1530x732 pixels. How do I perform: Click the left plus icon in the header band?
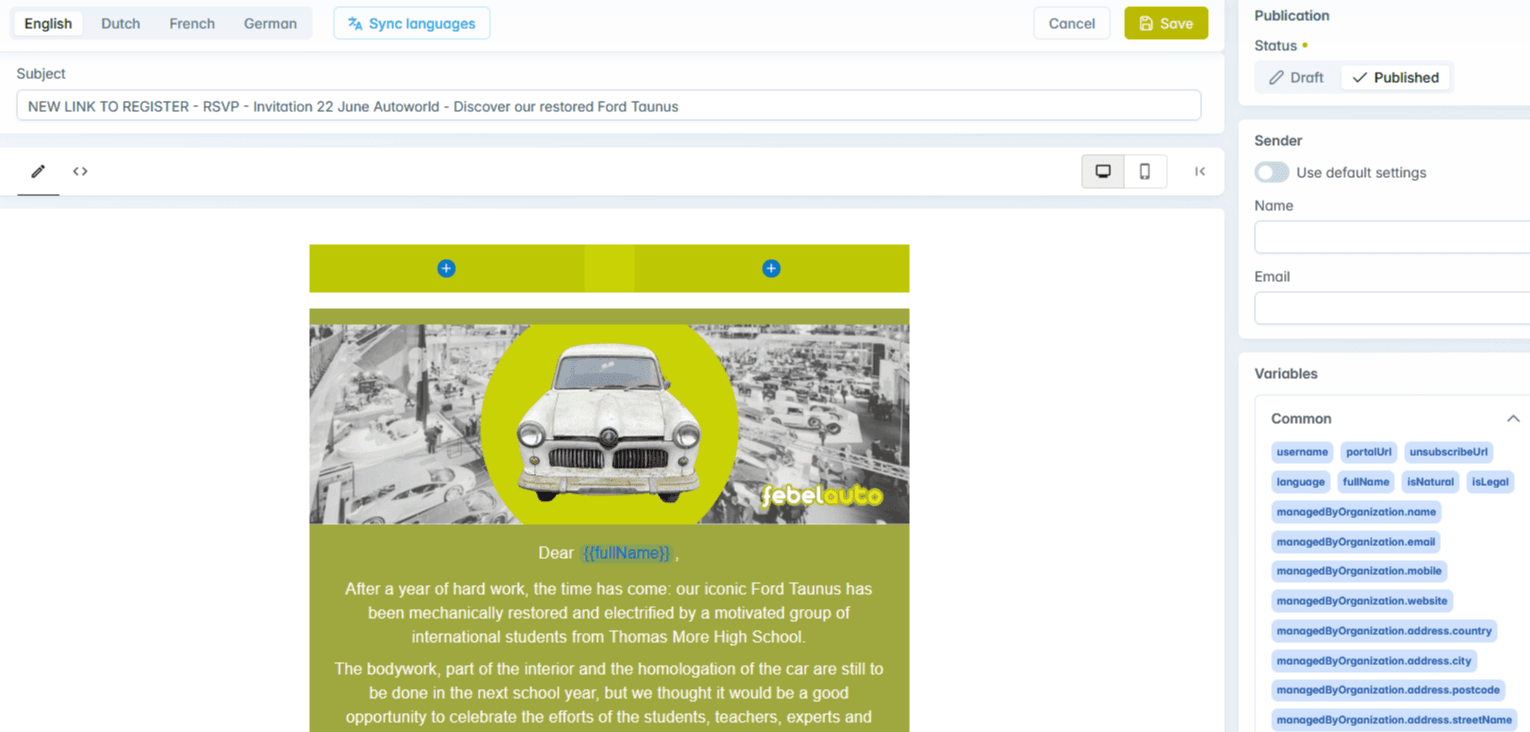pyautogui.click(x=446, y=268)
